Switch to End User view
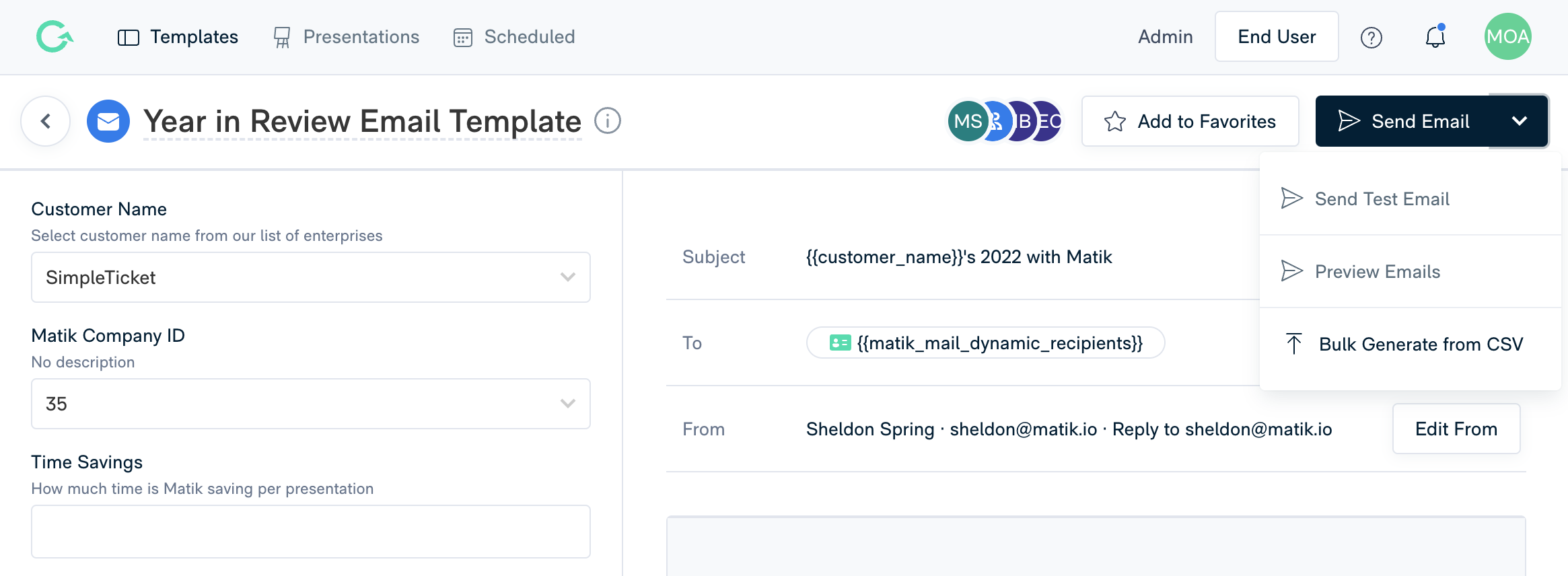The width and height of the screenshot is (1568, 576). pyautogui.click(x=1277, y=36)
